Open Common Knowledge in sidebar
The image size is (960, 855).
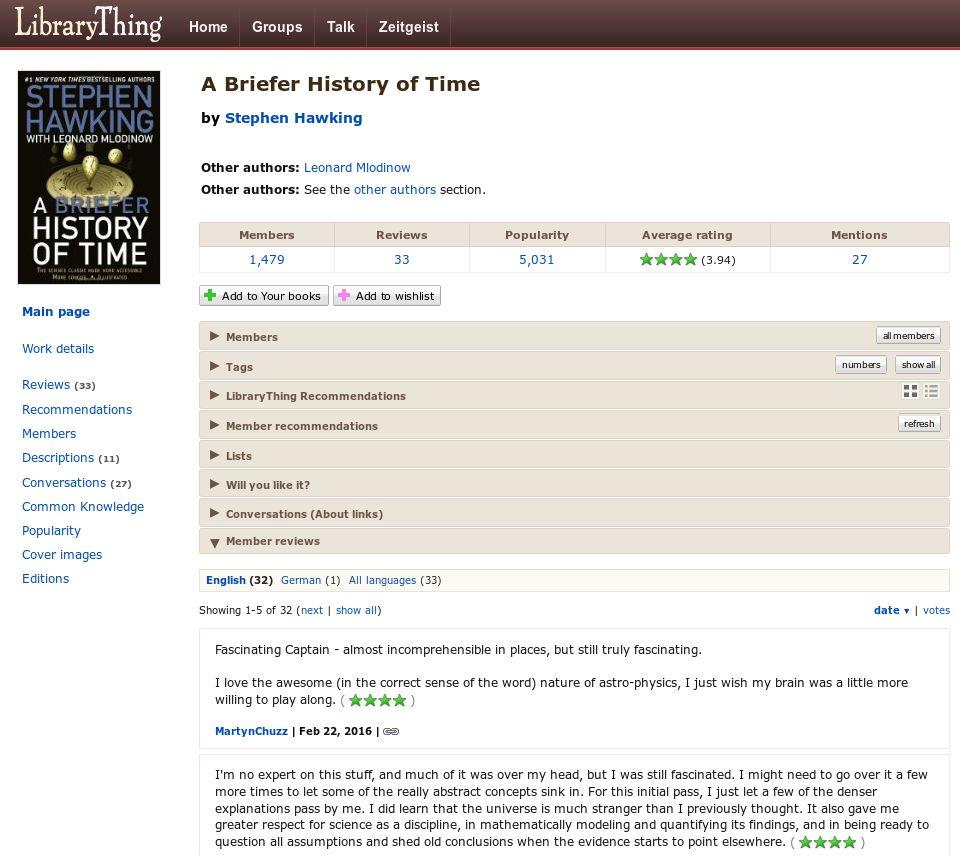click(83, 507)
